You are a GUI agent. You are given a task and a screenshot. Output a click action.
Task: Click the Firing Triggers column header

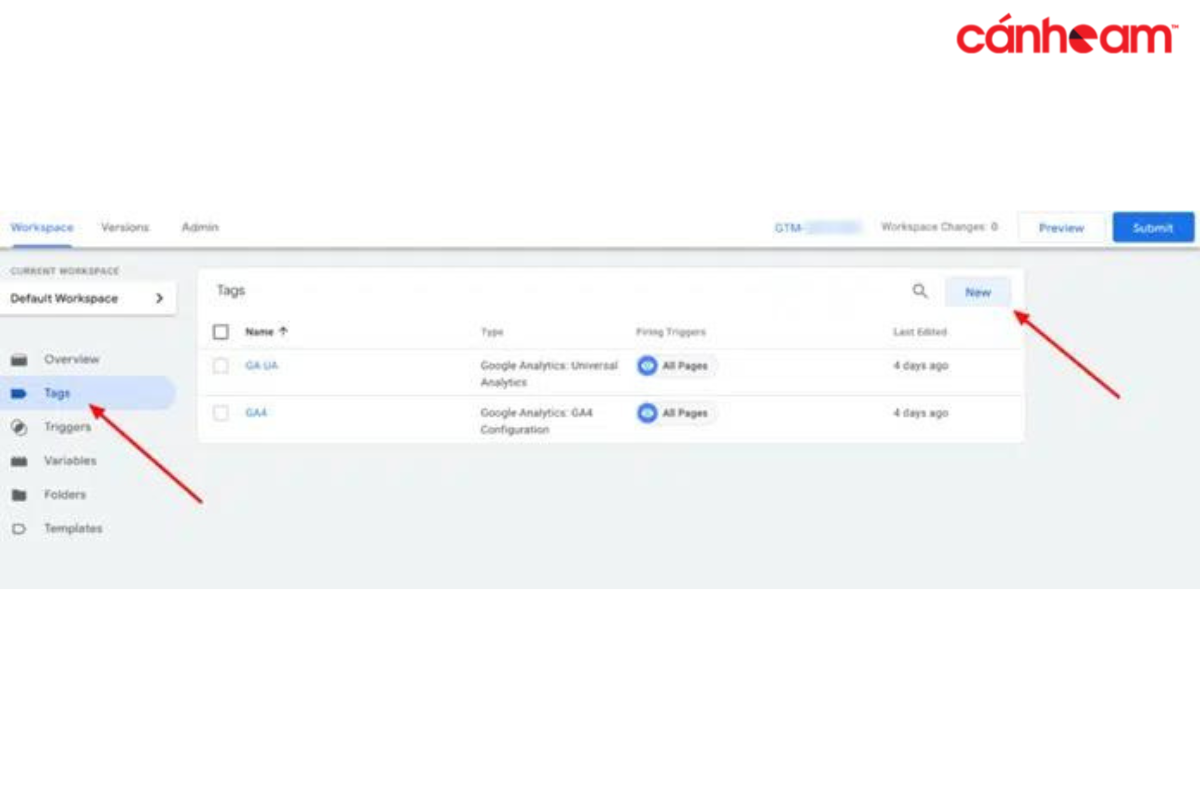click(x=671, y=332)
